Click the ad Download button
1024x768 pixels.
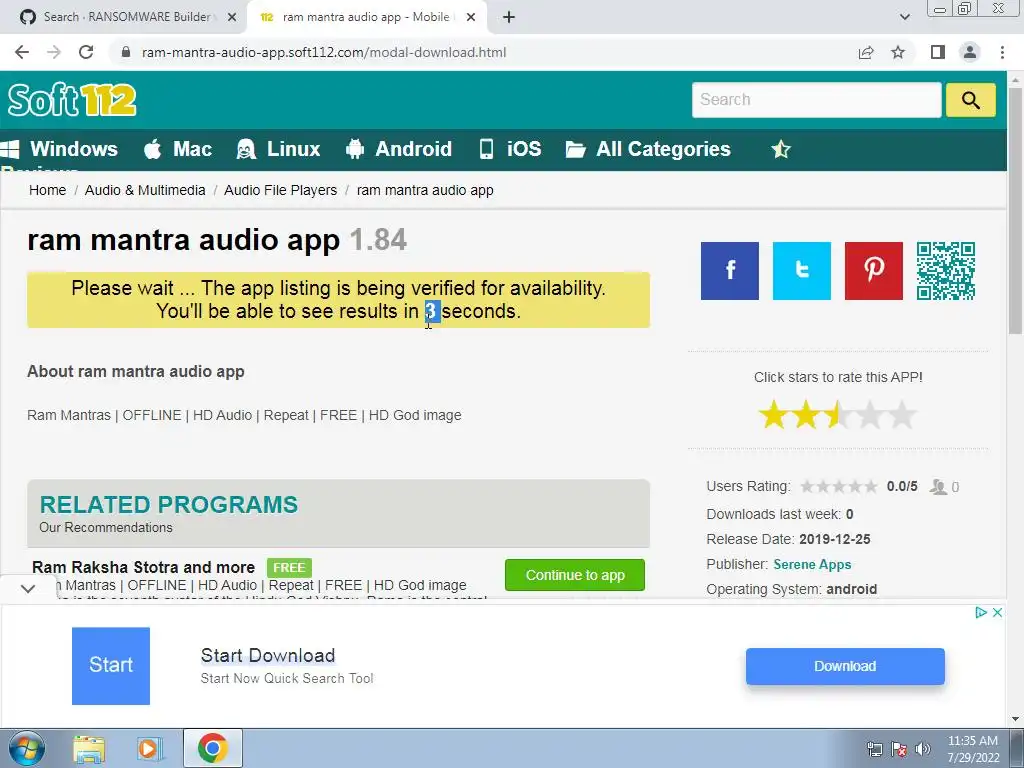click(x=845, y=666)
